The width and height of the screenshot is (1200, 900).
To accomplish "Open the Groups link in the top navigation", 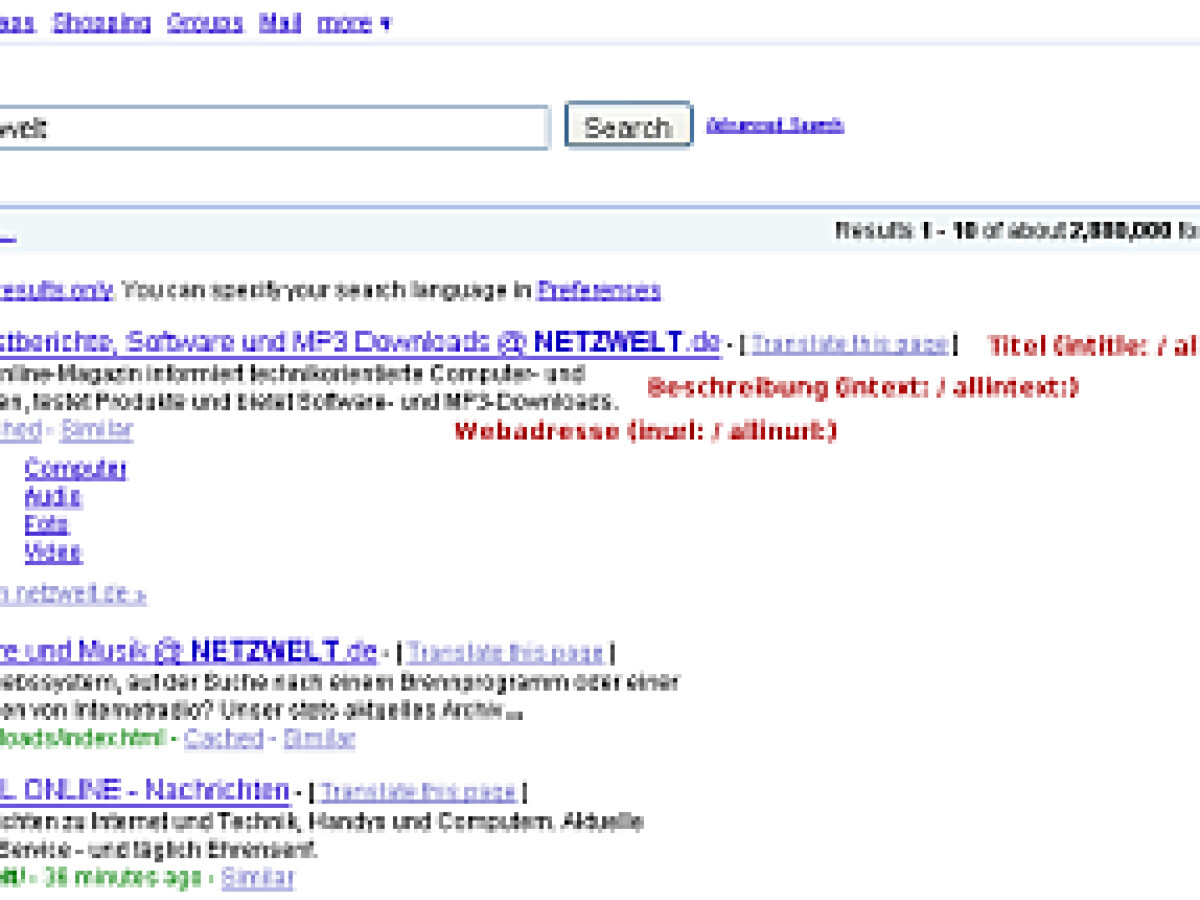I will [x=205, y=22].
